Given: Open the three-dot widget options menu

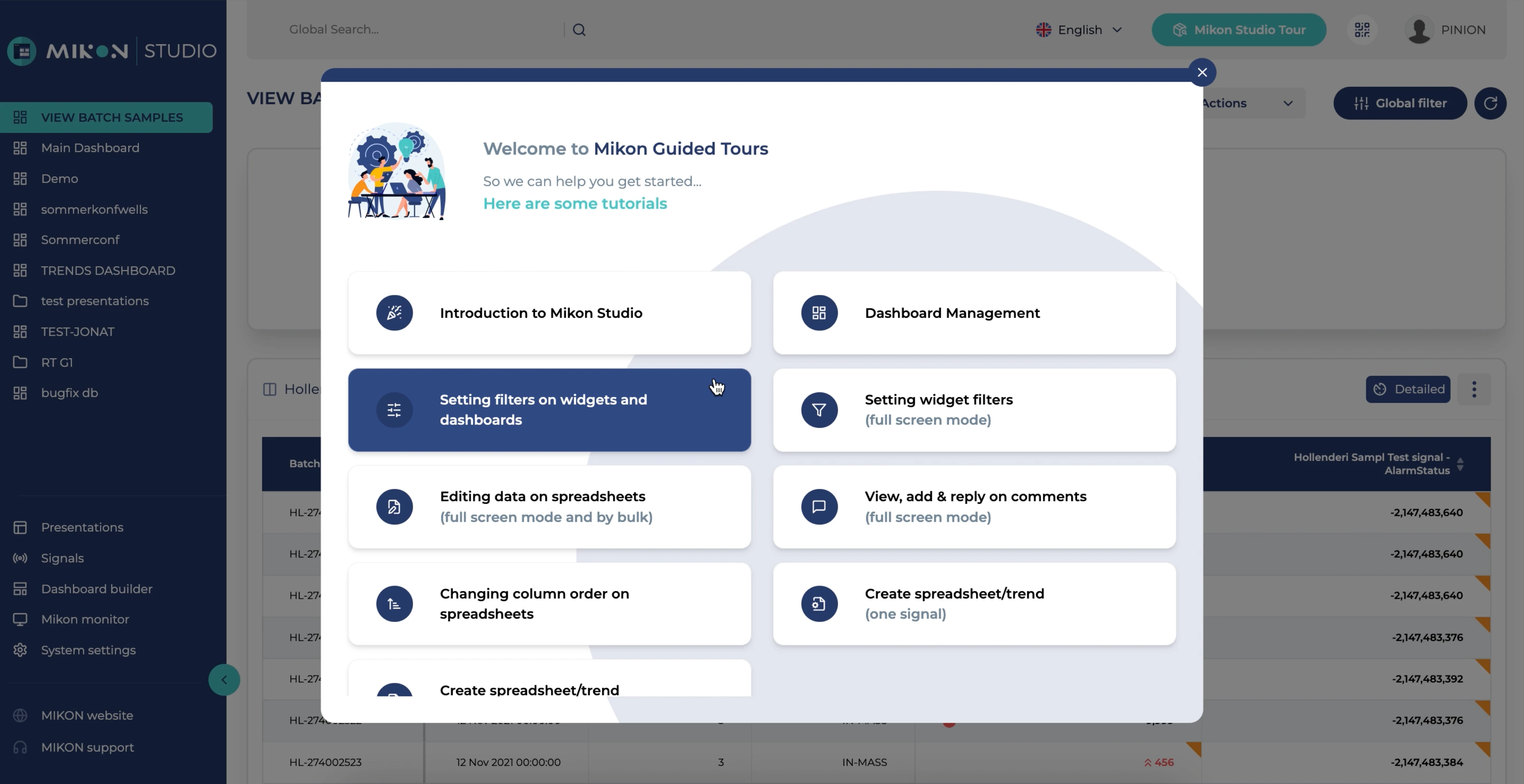Looking at the screenshot, I should click(1474, 389).
